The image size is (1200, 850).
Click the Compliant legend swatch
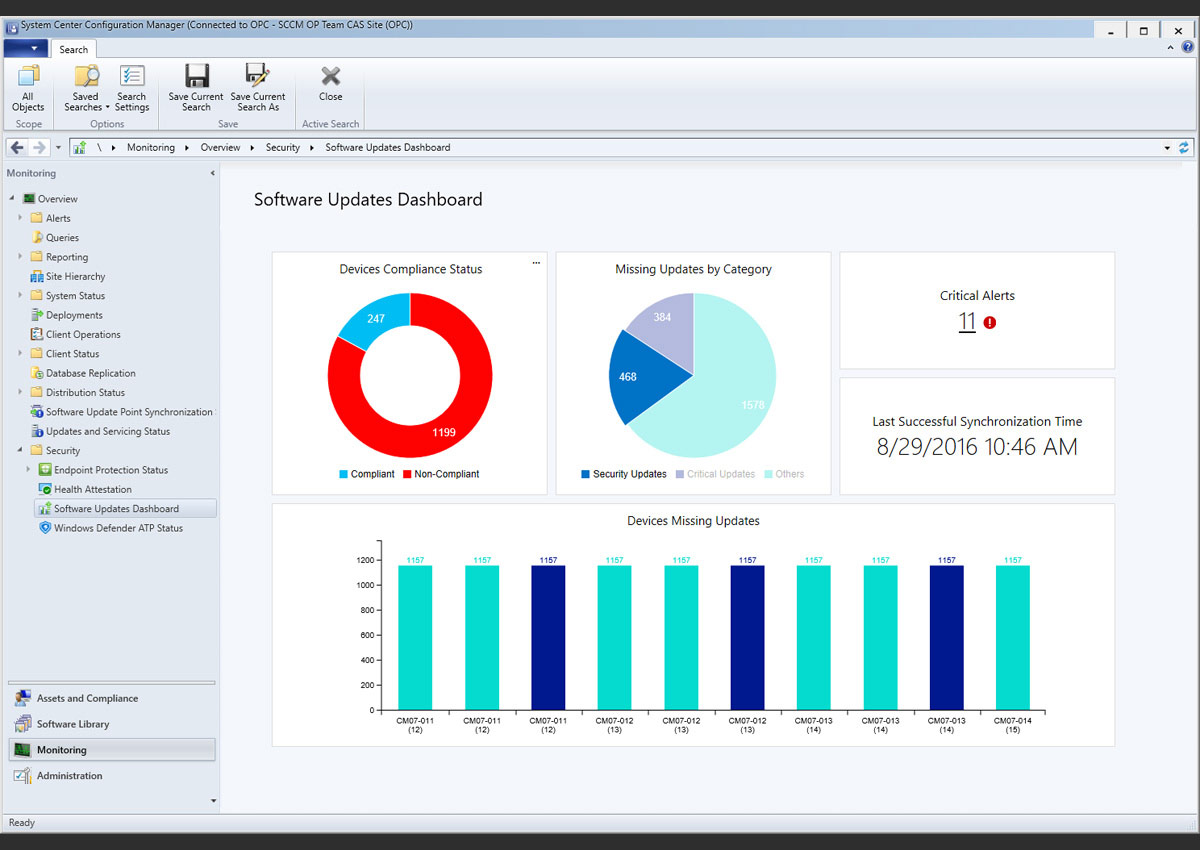click(343, 474)
